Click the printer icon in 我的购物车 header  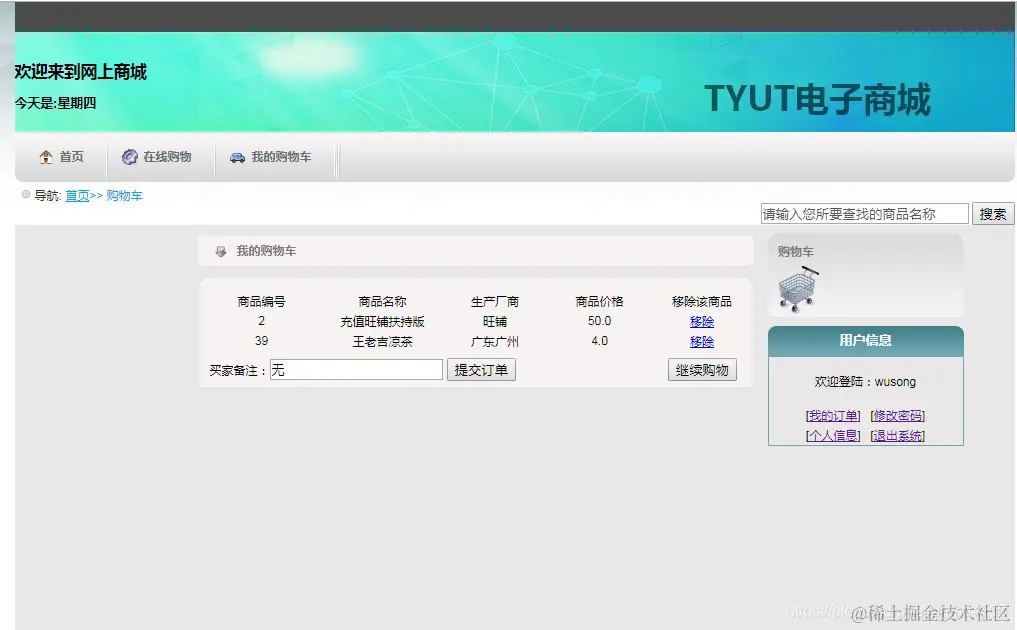(x=220, y=251)
